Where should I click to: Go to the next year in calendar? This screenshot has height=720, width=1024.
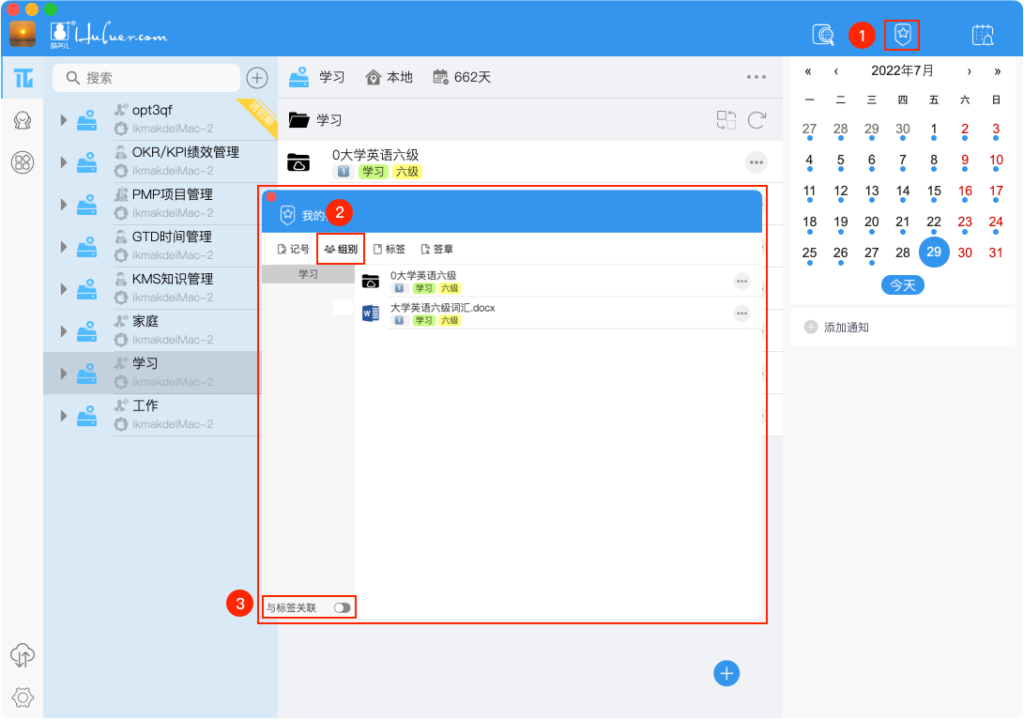[997, 71]
